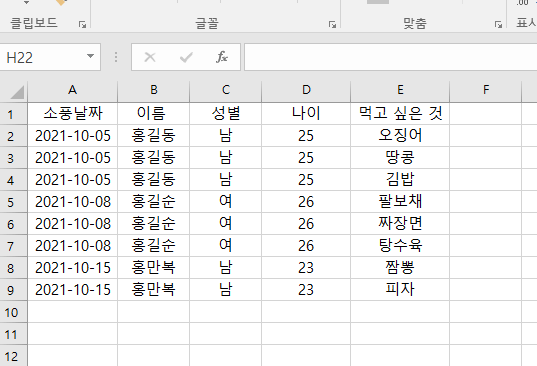Select column B header
This screenshot has width=537, height=366.
pyautogui.click(x=153, y=90)
